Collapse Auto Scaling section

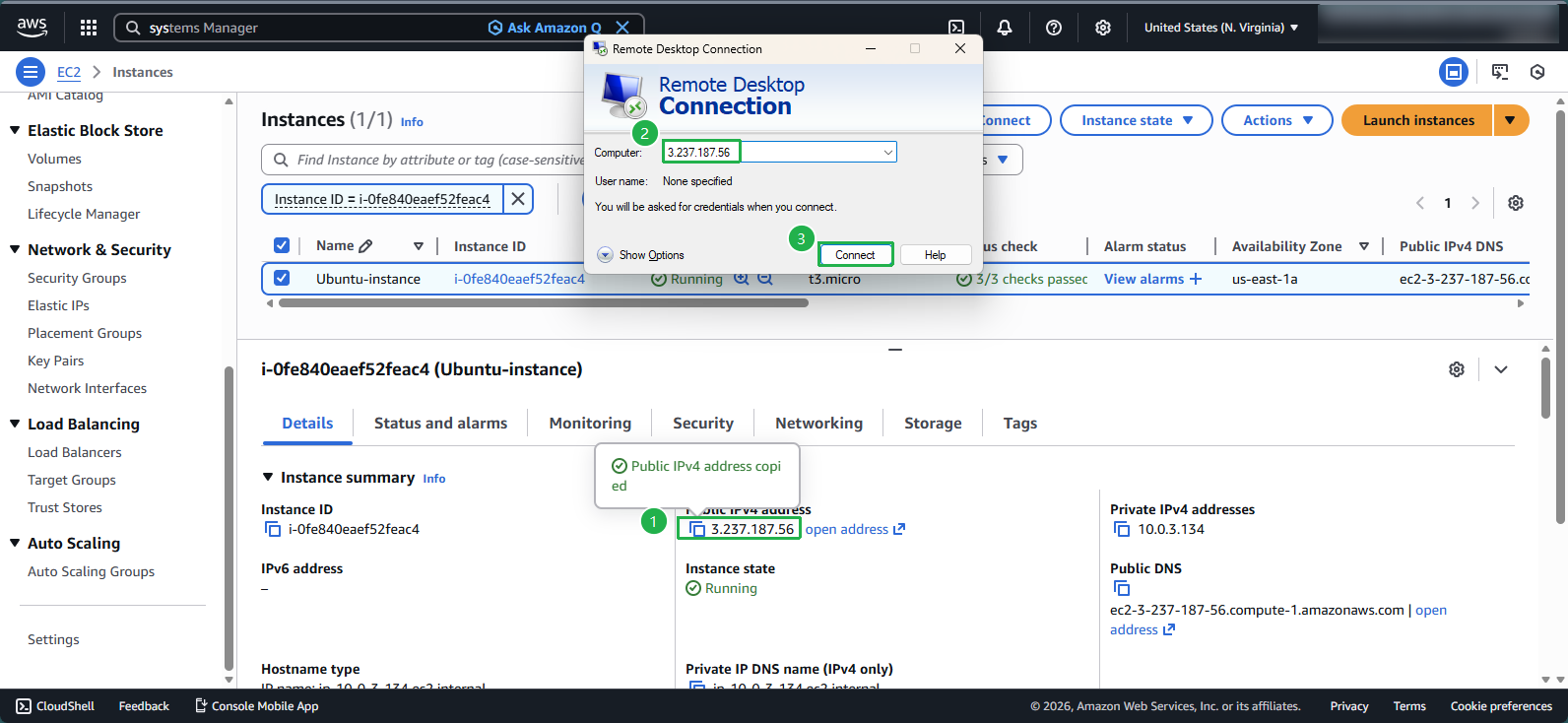point(15,543)
